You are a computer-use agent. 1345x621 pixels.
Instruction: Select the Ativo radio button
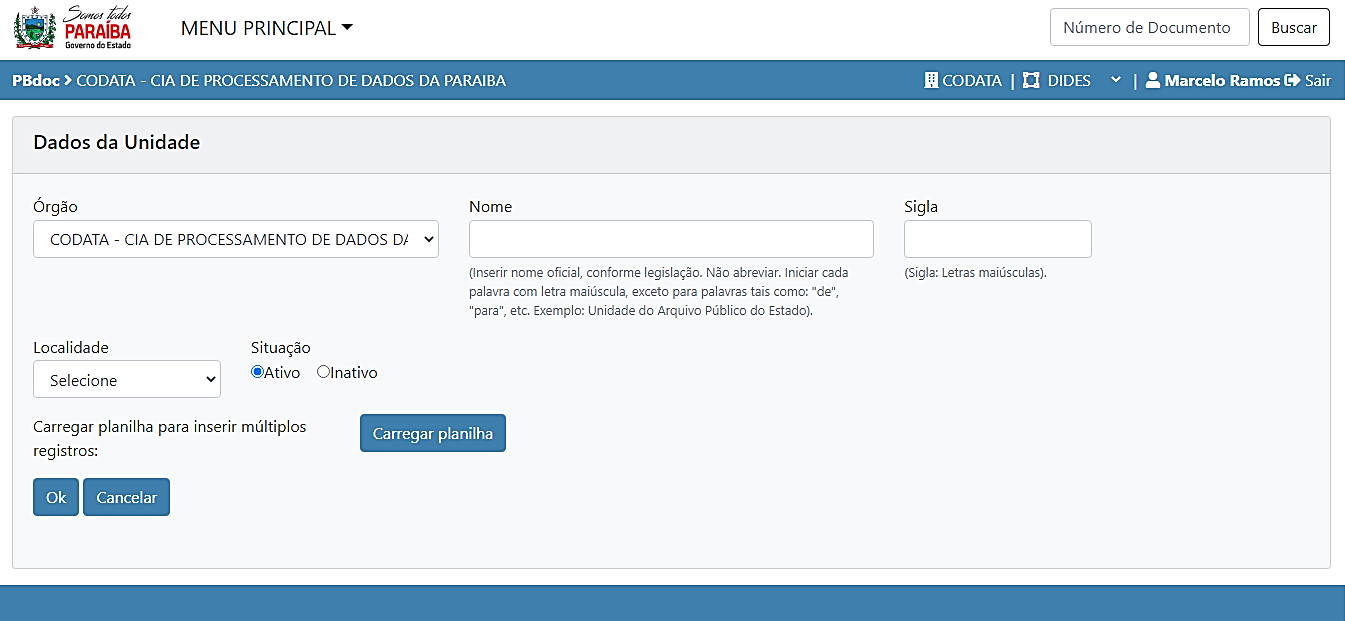pyautogui.click(x=257, y=372)
